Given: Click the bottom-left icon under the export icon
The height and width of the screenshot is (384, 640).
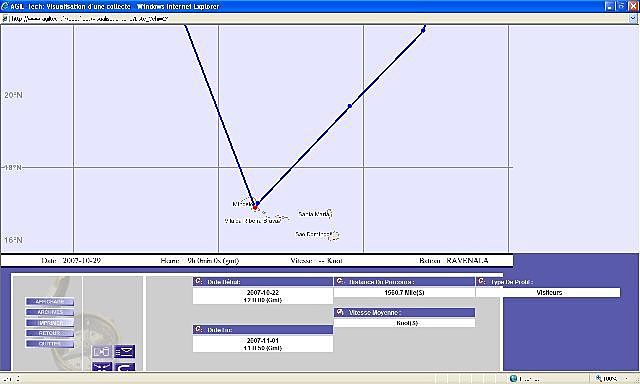Looking at the screenshot, I should click(x=102, y=366).
